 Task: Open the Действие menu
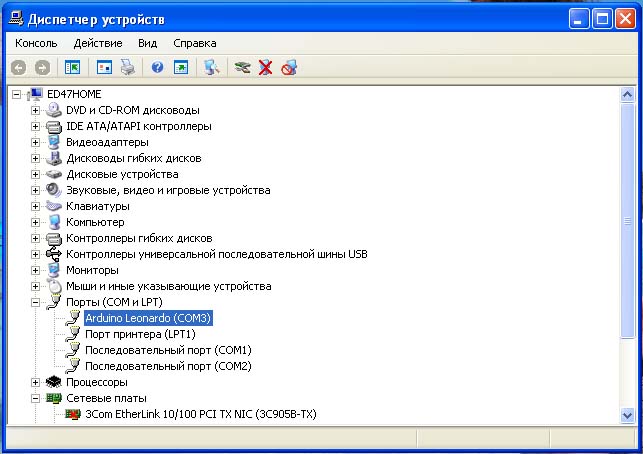[x=98, y=43]
